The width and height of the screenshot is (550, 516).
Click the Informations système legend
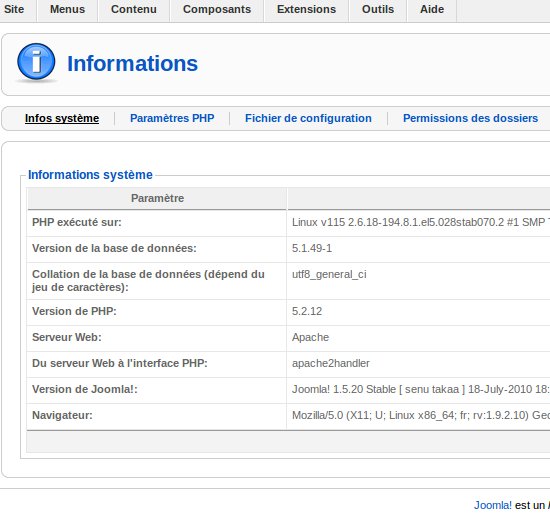tap(90, 175)
